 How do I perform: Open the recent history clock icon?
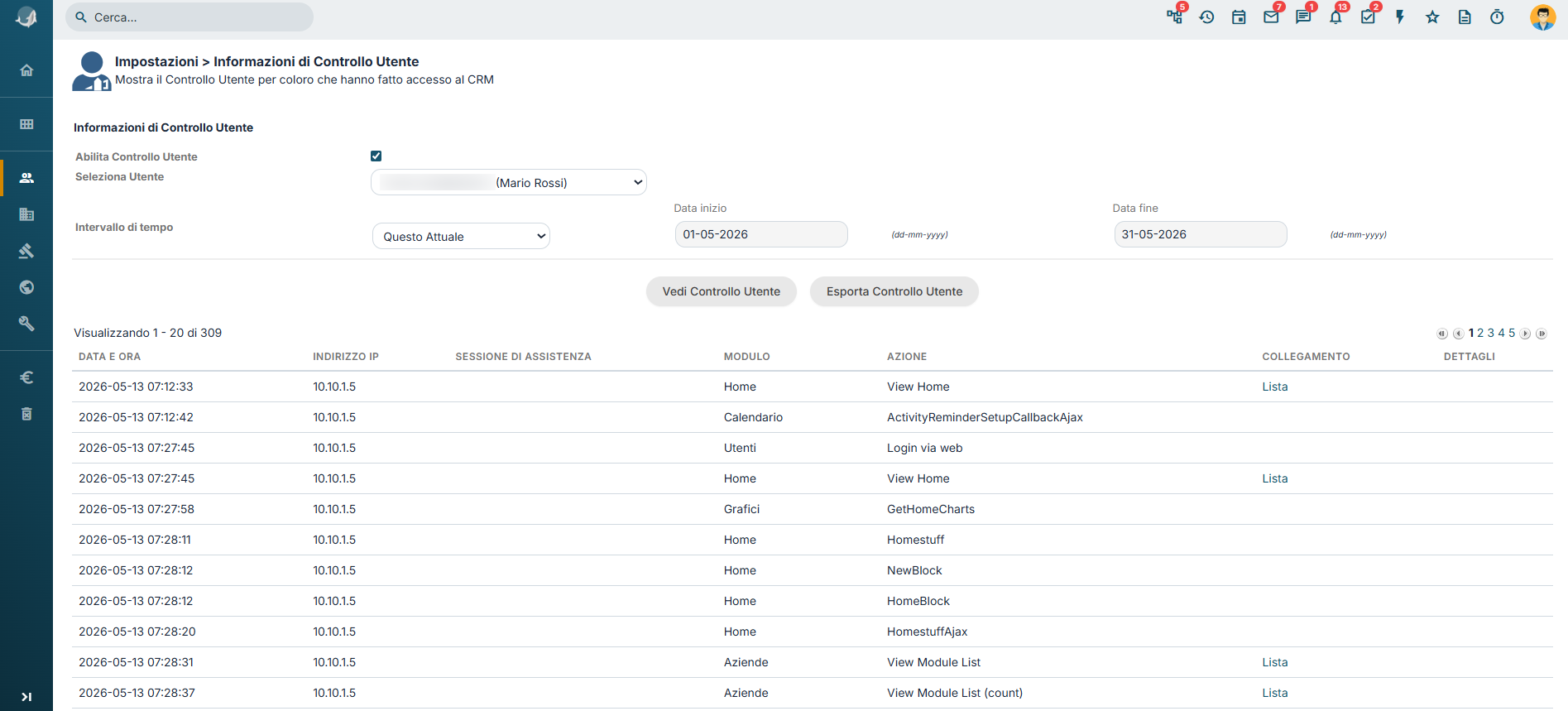coord(1206,17)
